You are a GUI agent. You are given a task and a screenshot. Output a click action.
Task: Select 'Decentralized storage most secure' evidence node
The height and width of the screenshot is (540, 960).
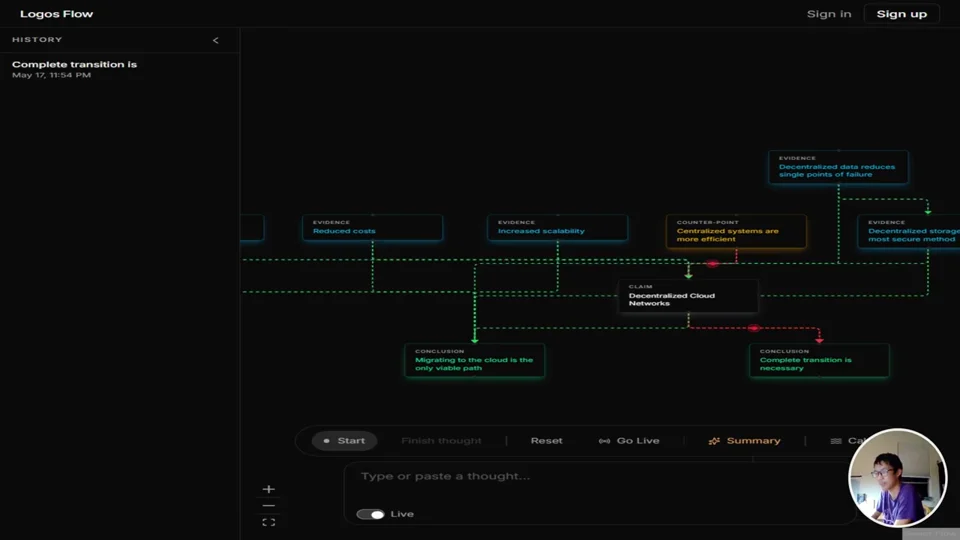click(x=909, y=231)
